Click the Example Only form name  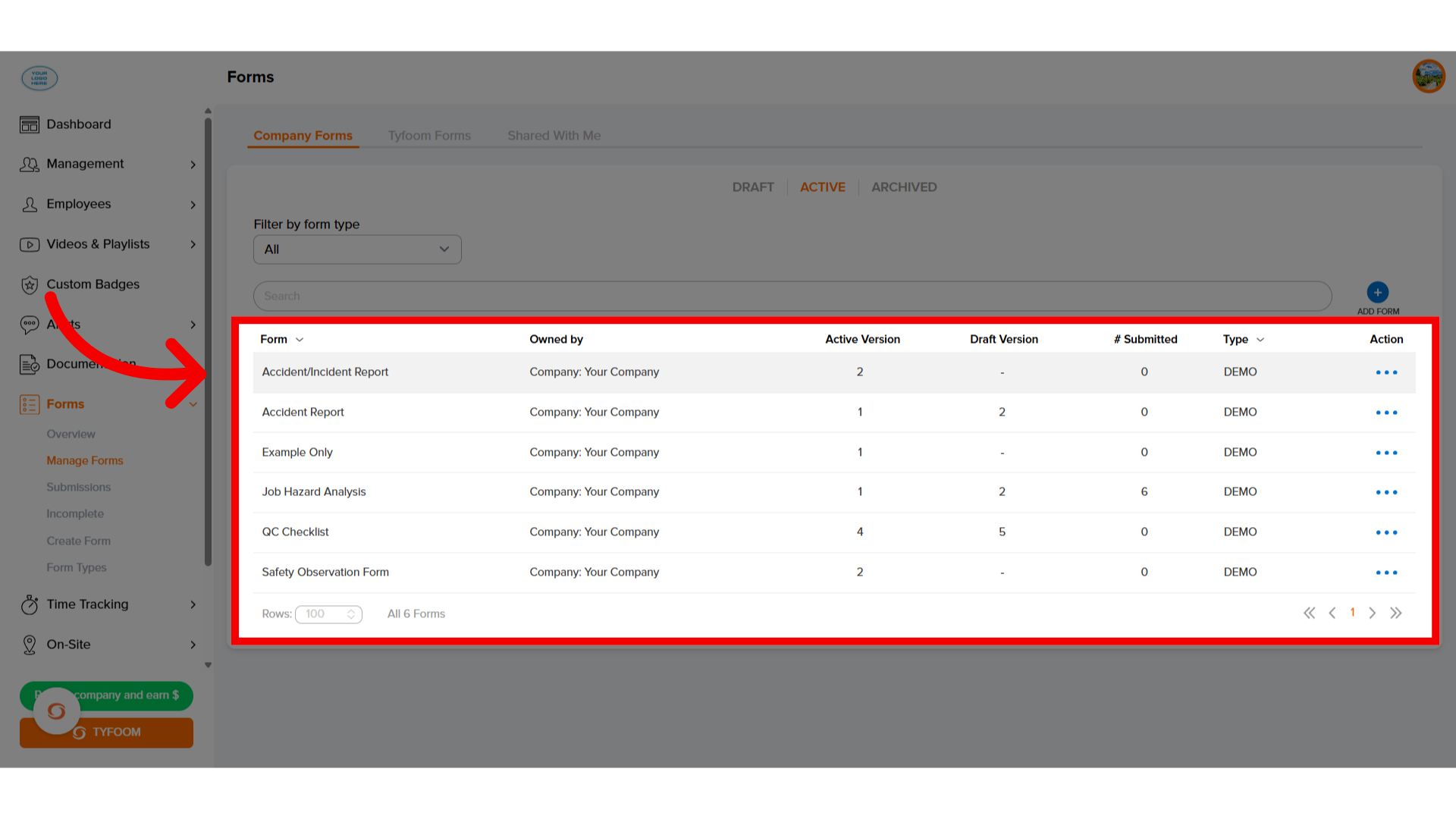click(297, 452)
